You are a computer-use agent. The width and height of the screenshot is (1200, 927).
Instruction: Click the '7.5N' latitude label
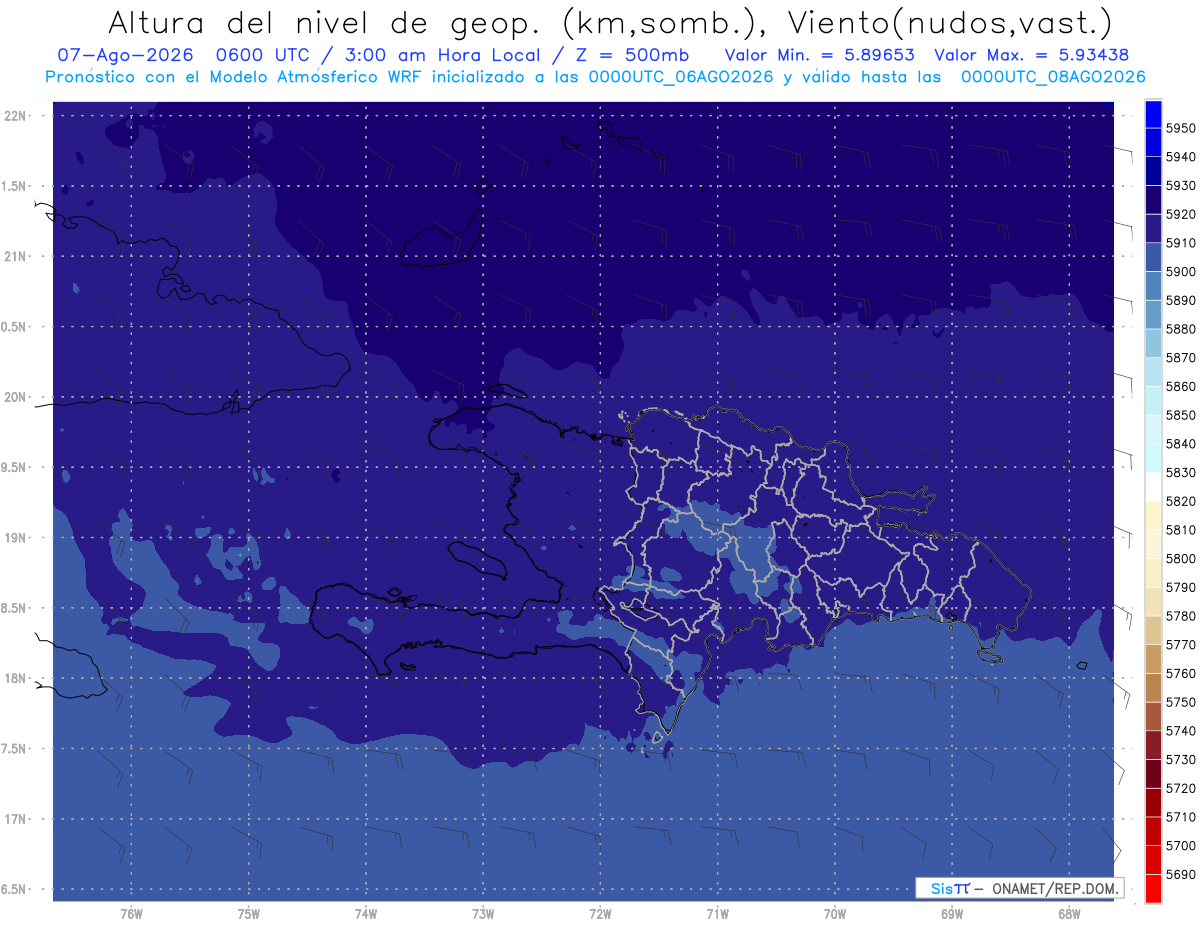(x=14, y=749)
